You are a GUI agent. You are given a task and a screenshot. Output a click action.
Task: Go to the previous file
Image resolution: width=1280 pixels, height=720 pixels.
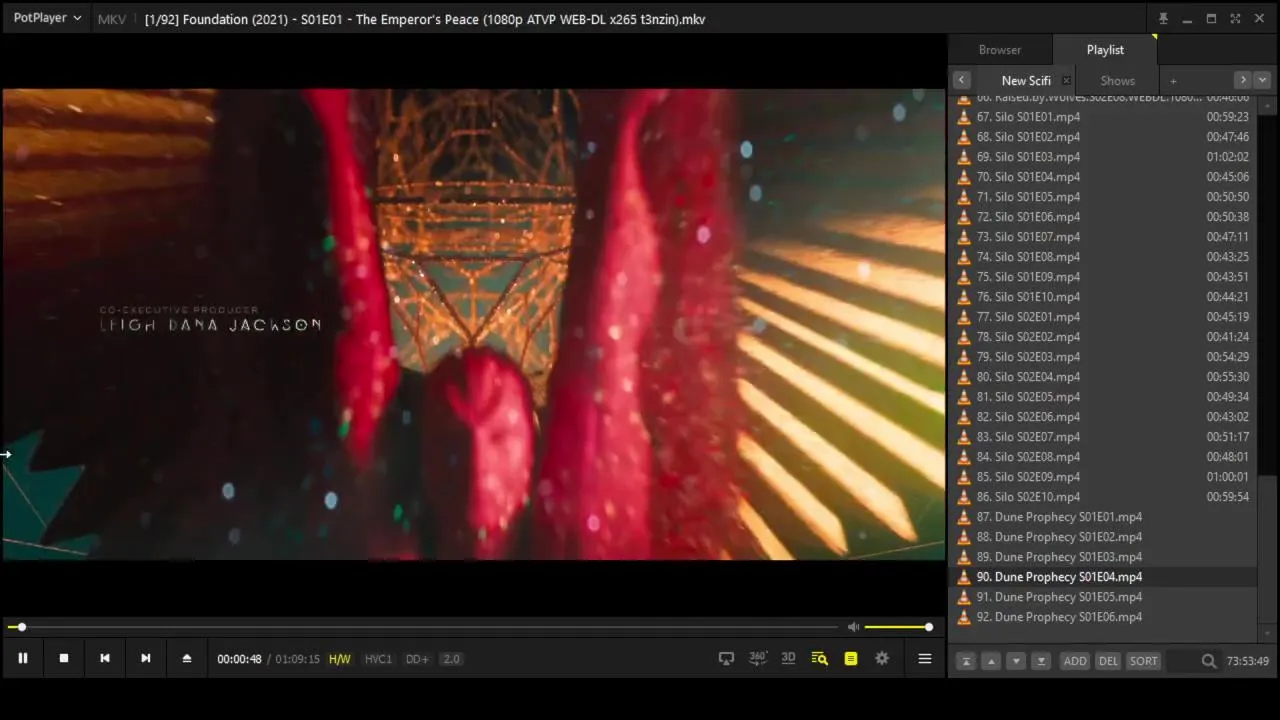[105, 658]
